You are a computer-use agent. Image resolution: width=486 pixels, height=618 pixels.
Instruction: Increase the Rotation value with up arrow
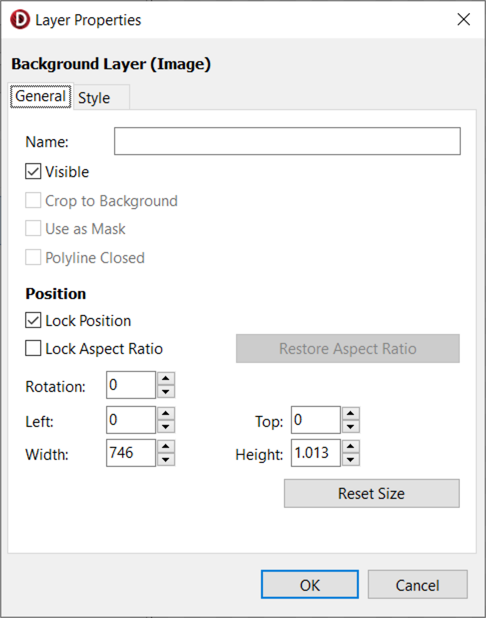point(166,378)
